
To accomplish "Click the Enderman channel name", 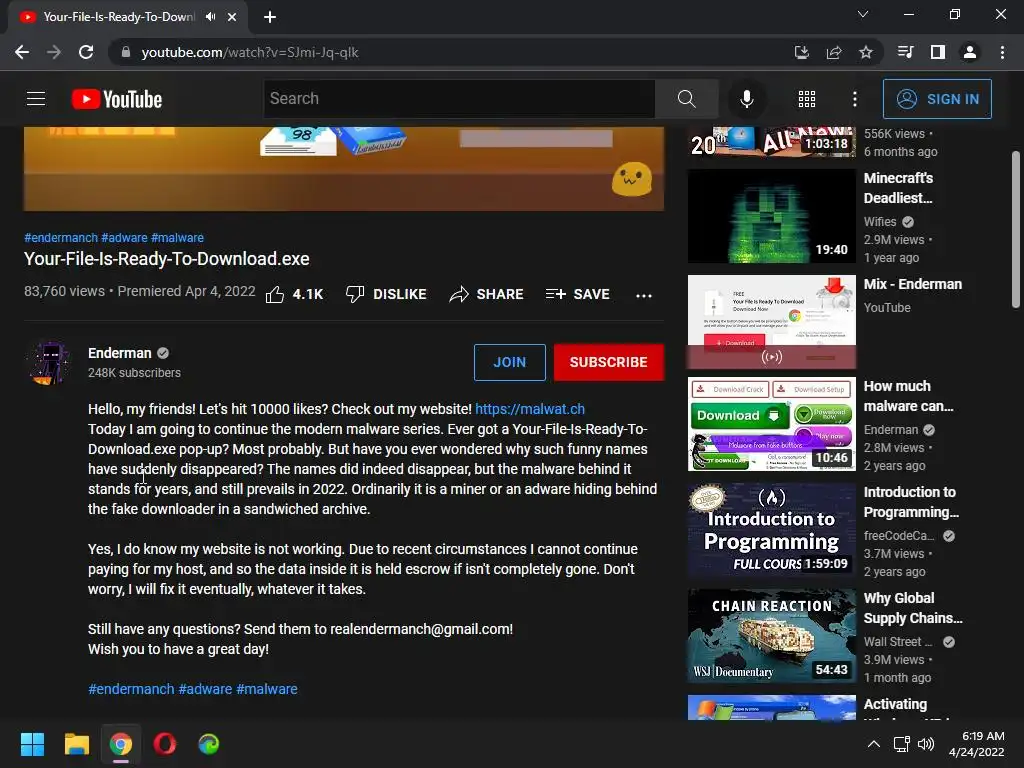I will (x=120, y=353).
